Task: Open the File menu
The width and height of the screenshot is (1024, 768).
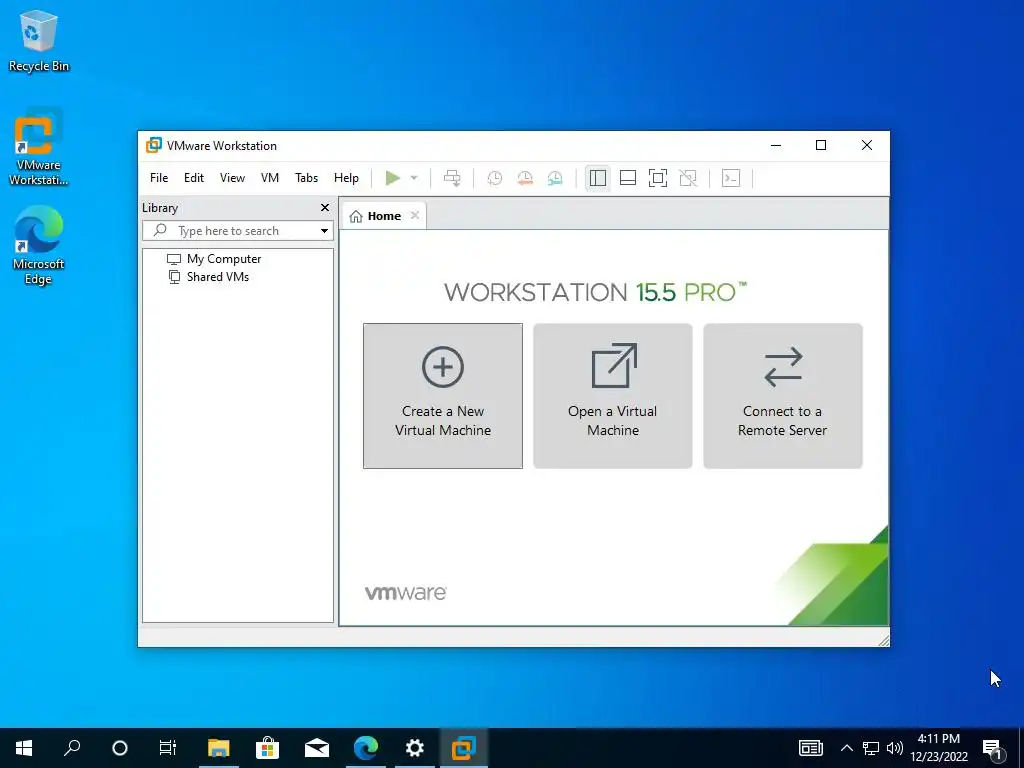Action: [159, 178]
